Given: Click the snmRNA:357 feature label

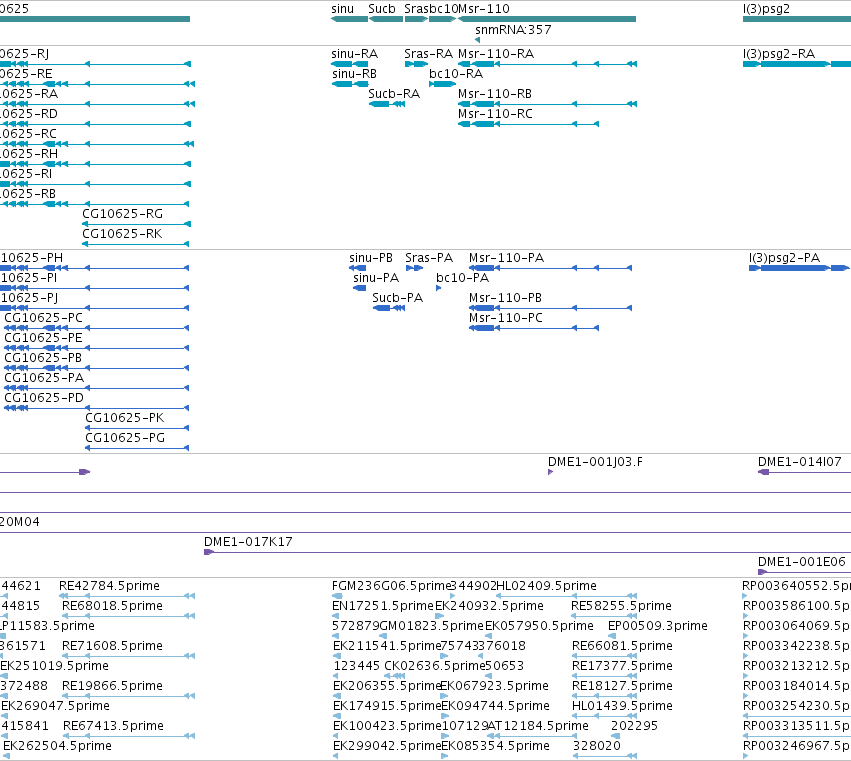Looking at the screenshot, I should [513, 30].
